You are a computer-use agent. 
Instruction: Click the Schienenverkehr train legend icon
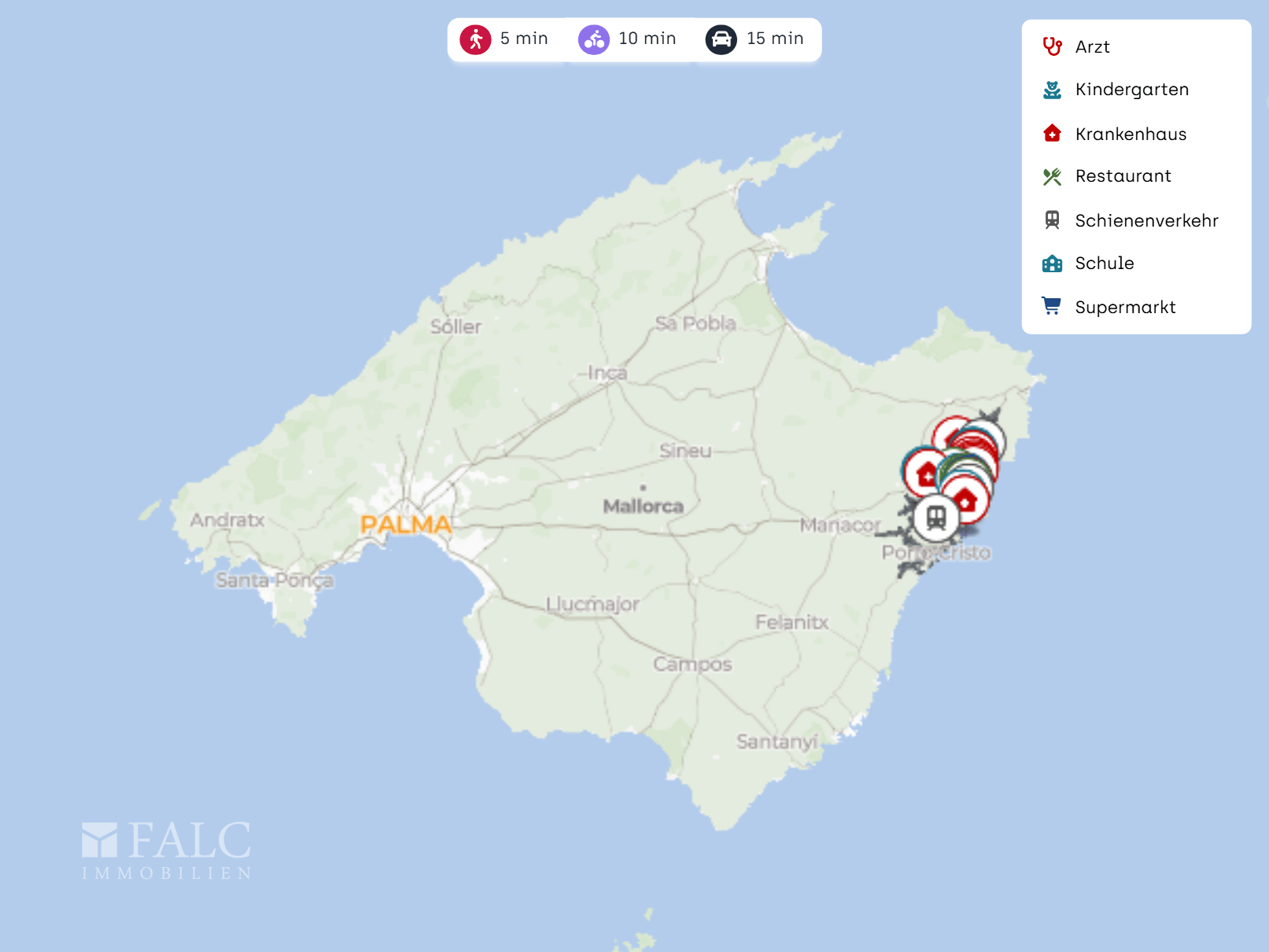1052,220
